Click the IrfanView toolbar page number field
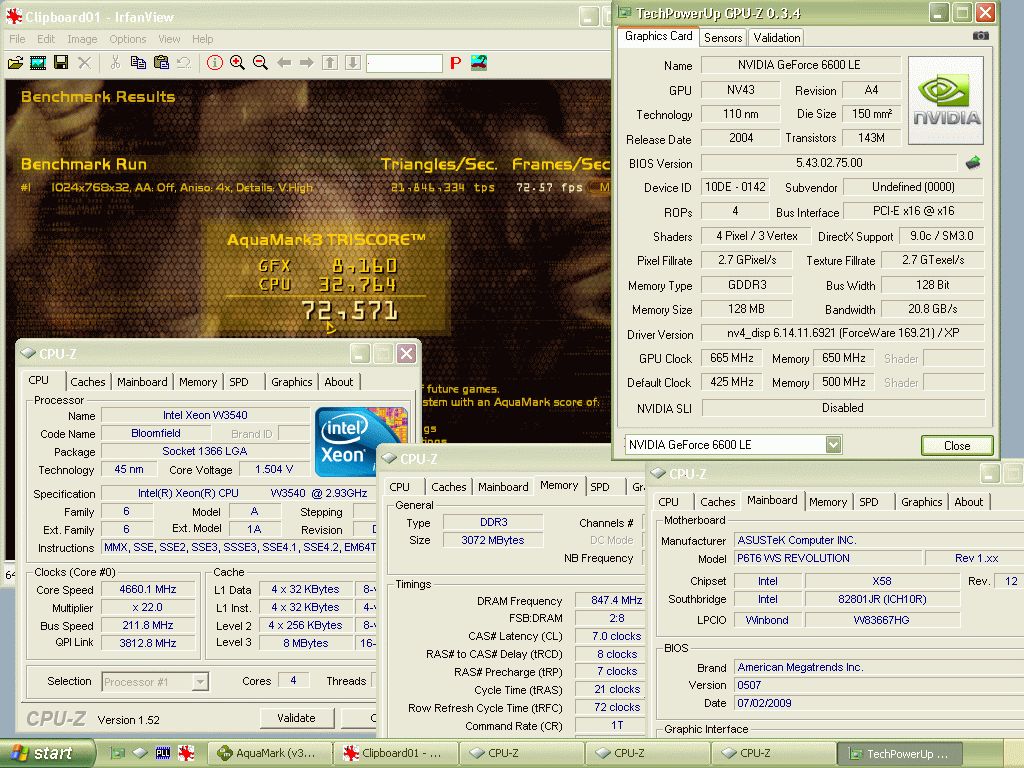The image size is (1024, 768). [404, 63]
